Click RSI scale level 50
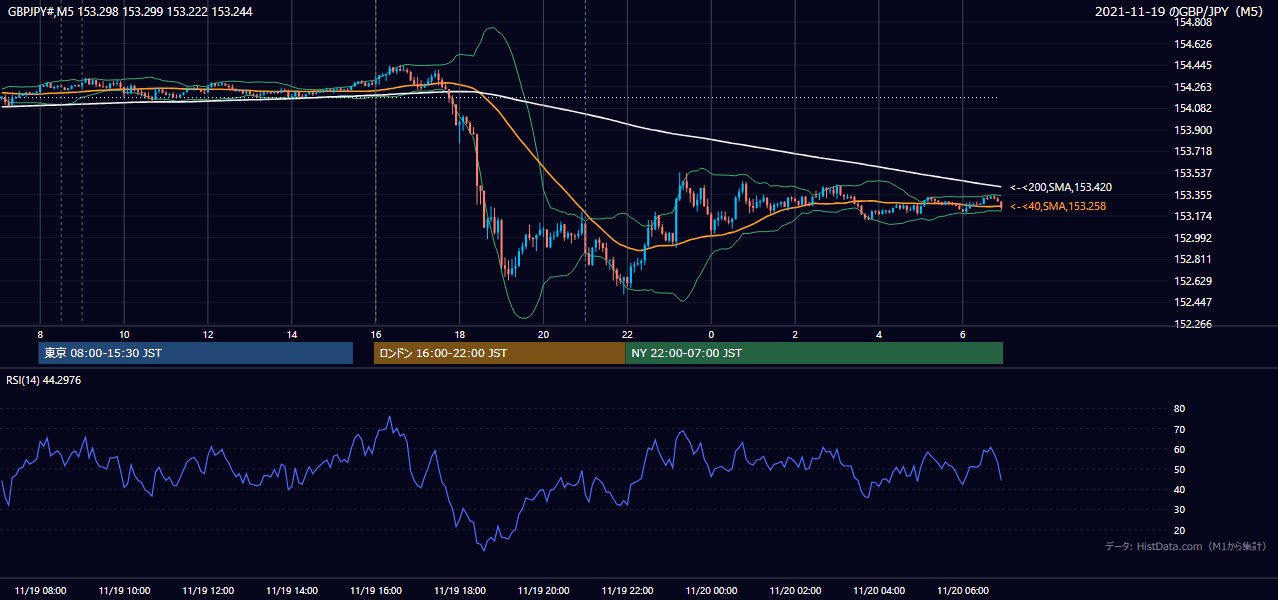The height and width of the screenshot is (600, 1278). click(1179, 469)
